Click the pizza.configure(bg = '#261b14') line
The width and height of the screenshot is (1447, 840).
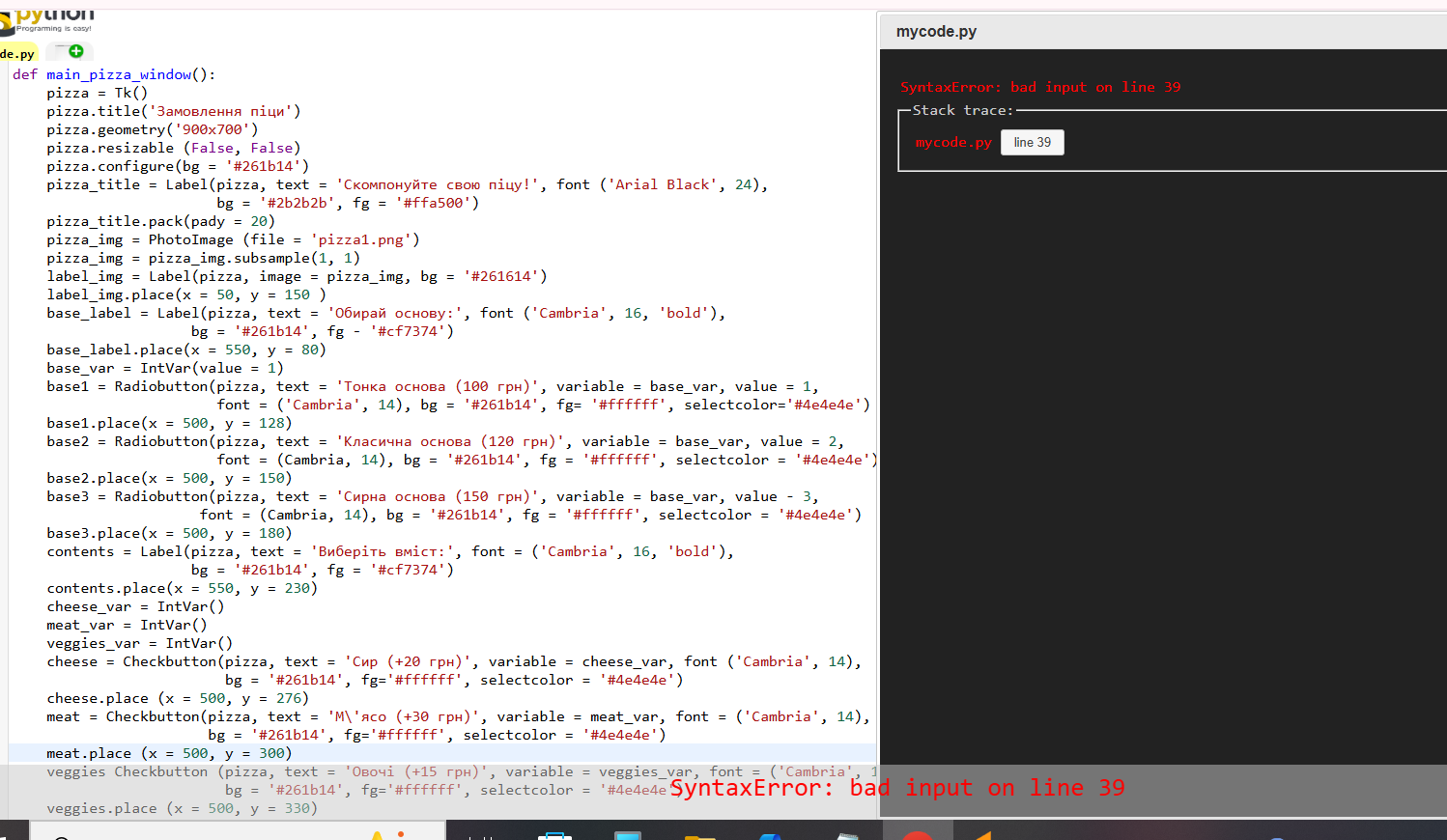point(178,166)
